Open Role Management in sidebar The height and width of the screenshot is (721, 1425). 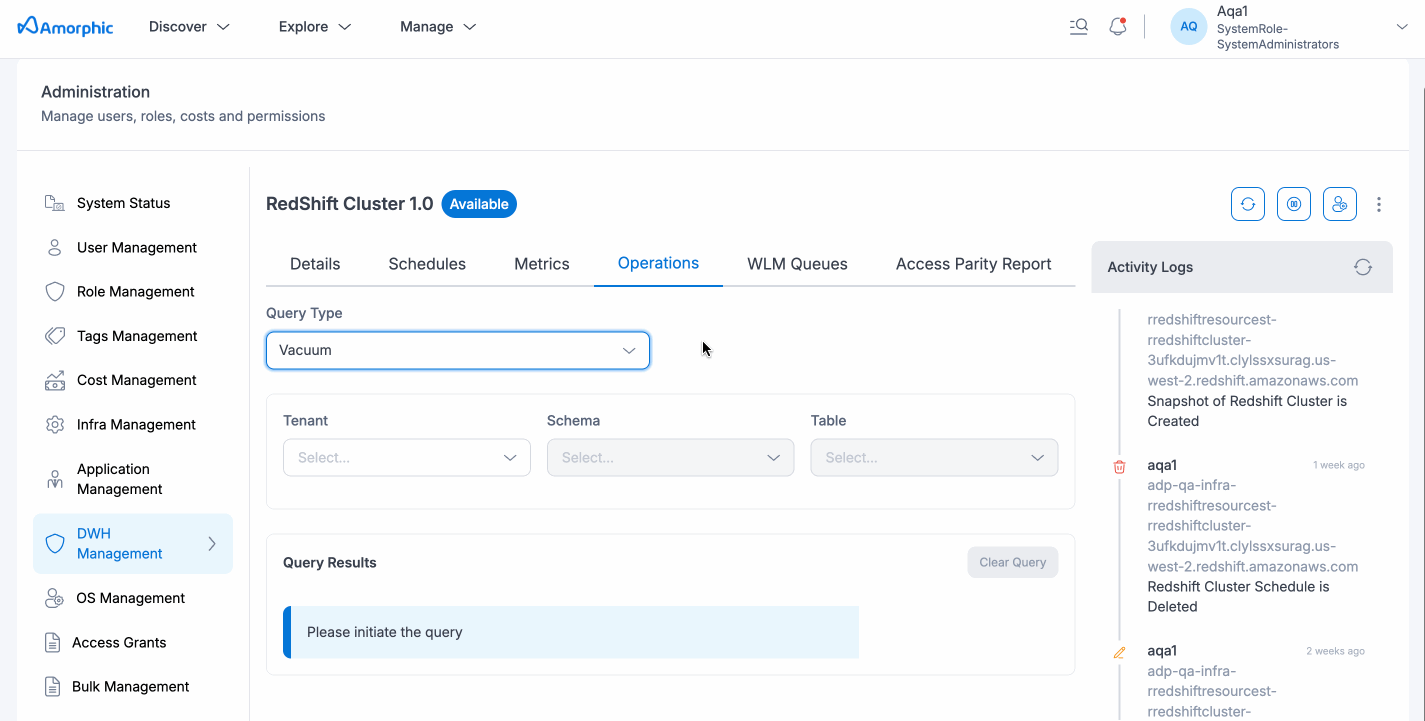(x=136, y=292)
